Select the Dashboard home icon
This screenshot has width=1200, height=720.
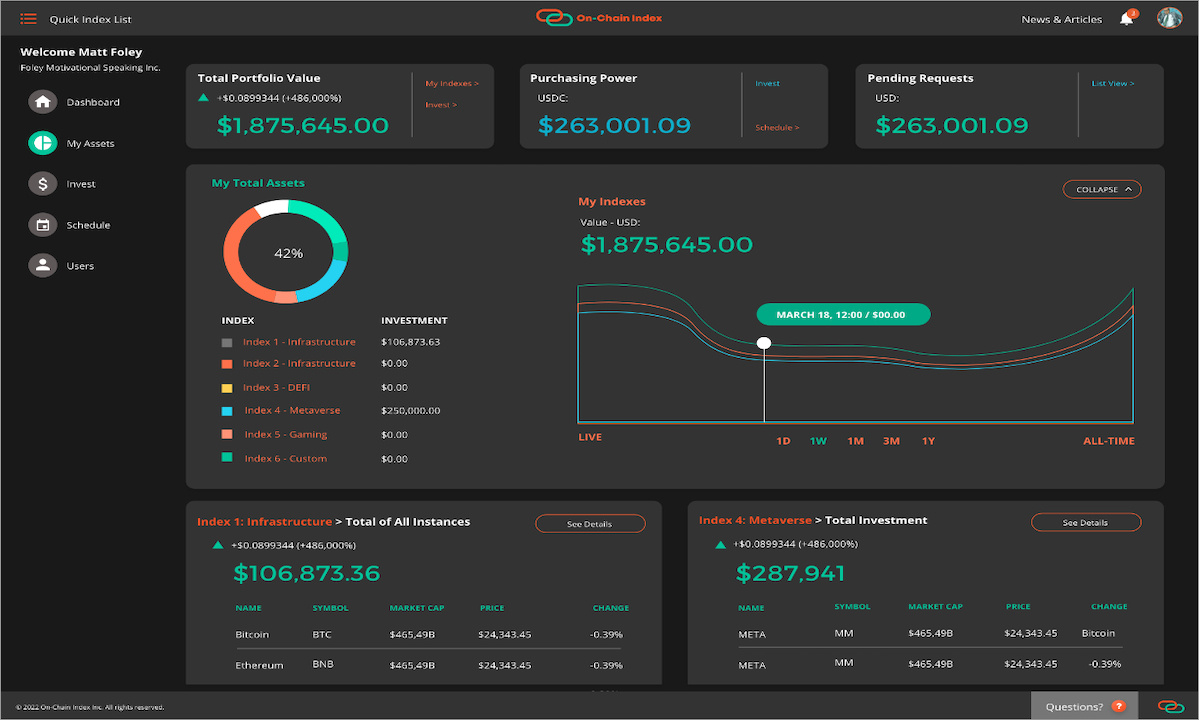coord(43,101)
